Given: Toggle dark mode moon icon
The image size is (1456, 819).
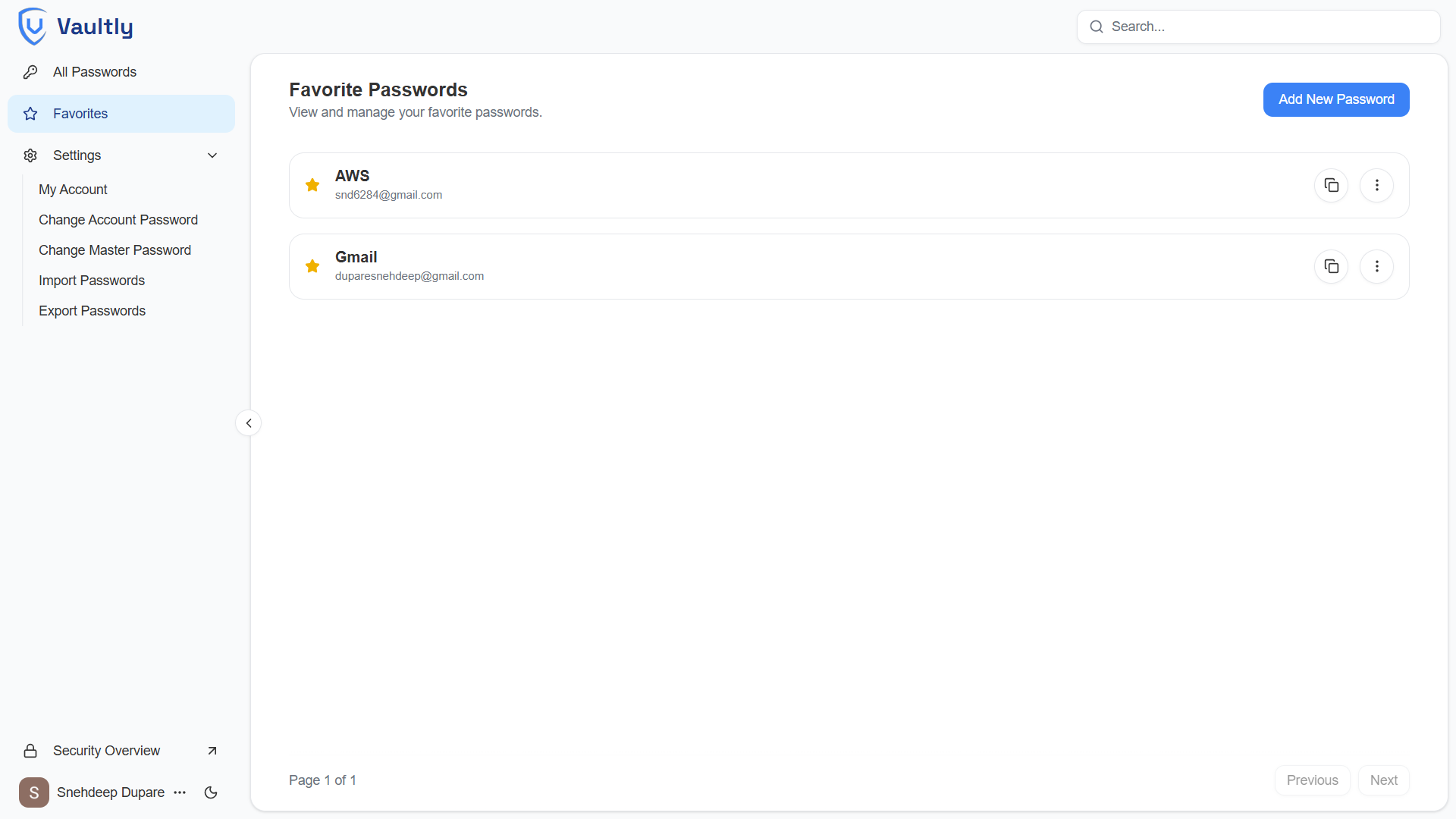Looking at the screenshot, I should pos(211,792).
